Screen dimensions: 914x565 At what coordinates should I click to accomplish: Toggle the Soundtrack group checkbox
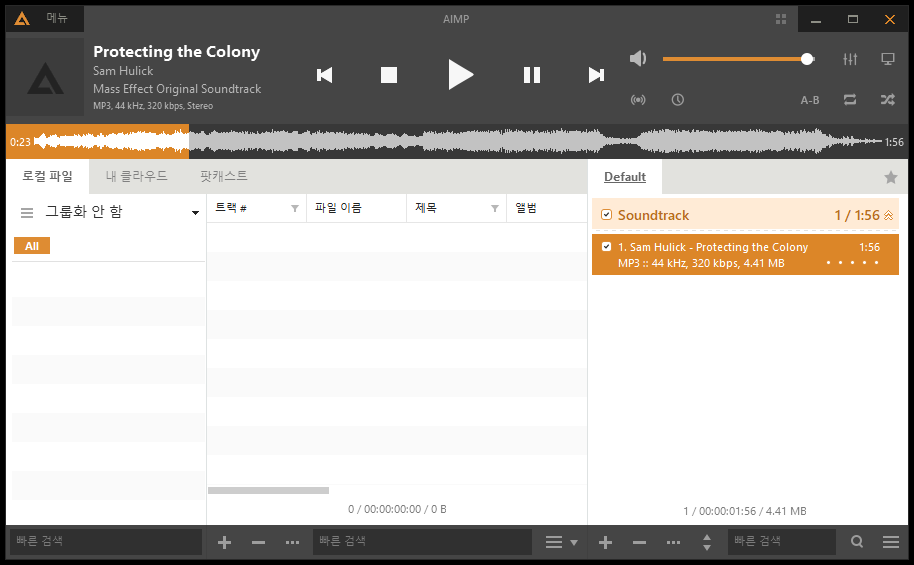pyautogui.click(x=606, y=215)
